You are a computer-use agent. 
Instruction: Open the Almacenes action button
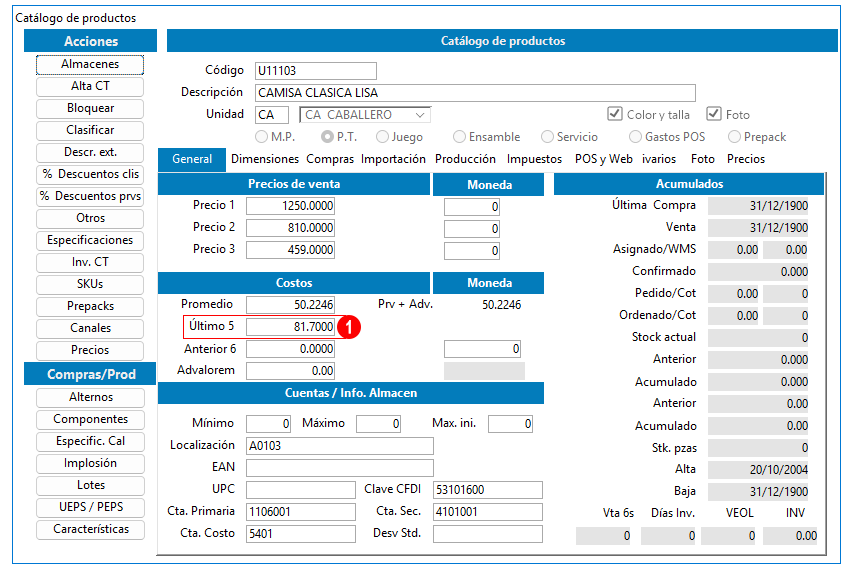[x=90, y=65]
